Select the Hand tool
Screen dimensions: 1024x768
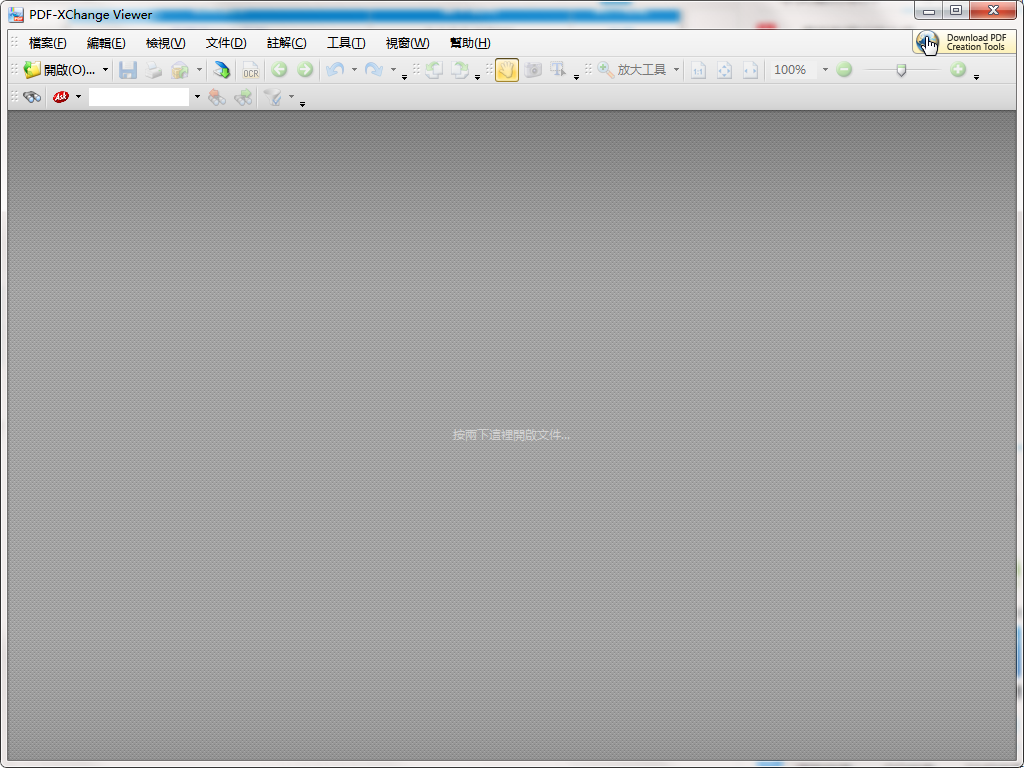pos(507,70)
